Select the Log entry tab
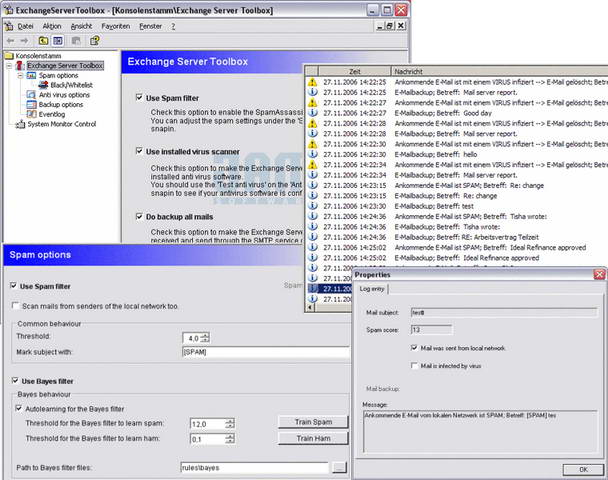The width and height of the screenshot is (608, 480). coord(372,289)
